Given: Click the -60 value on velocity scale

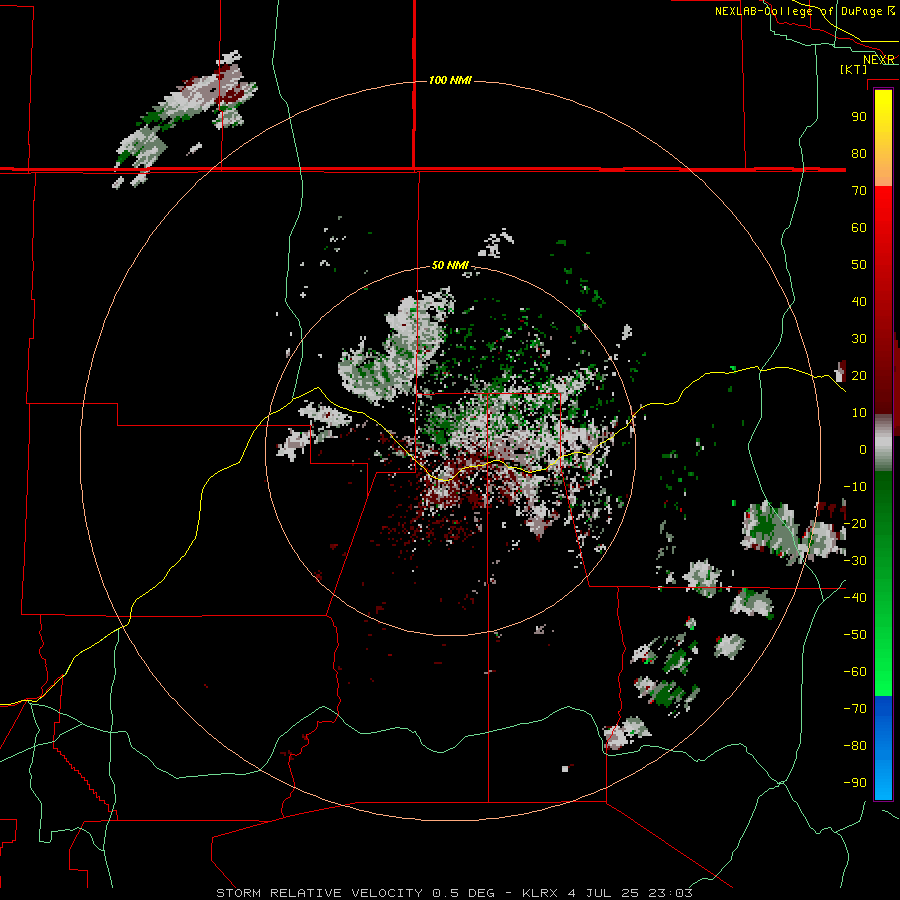Looking at the screenshot, I should pyautogui.click(x=855, y=672).
